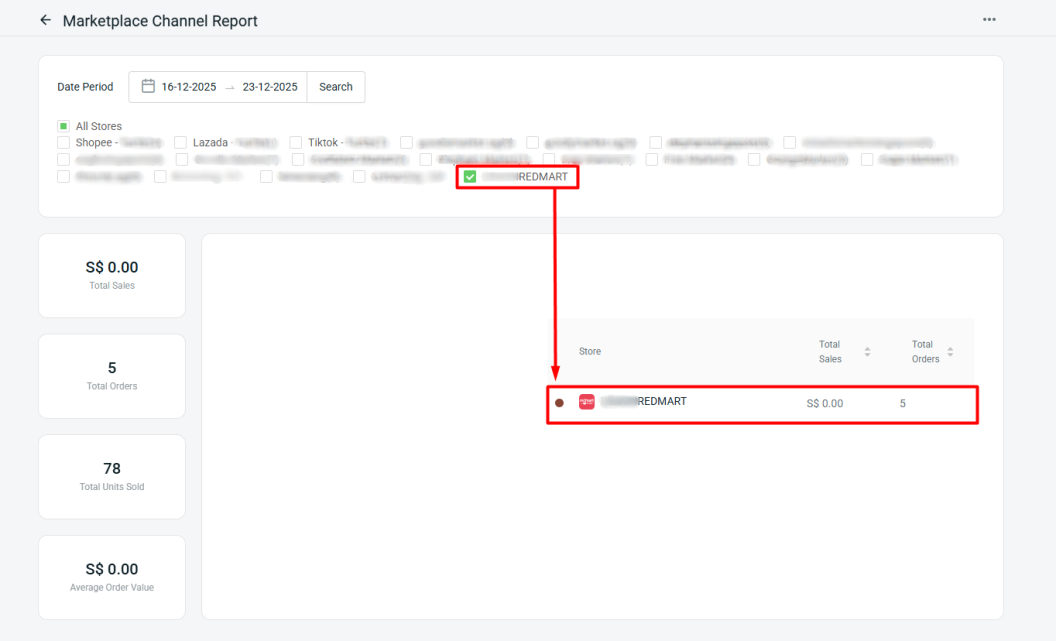Select the Total Units Sold card
Screen dimensions: 1056x641
(x=112, y=476)
